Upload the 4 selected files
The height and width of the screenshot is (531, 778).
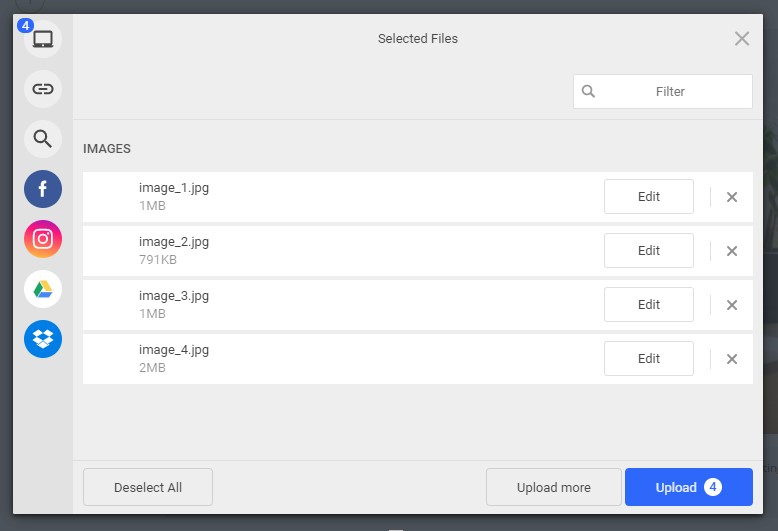[688, 487]
